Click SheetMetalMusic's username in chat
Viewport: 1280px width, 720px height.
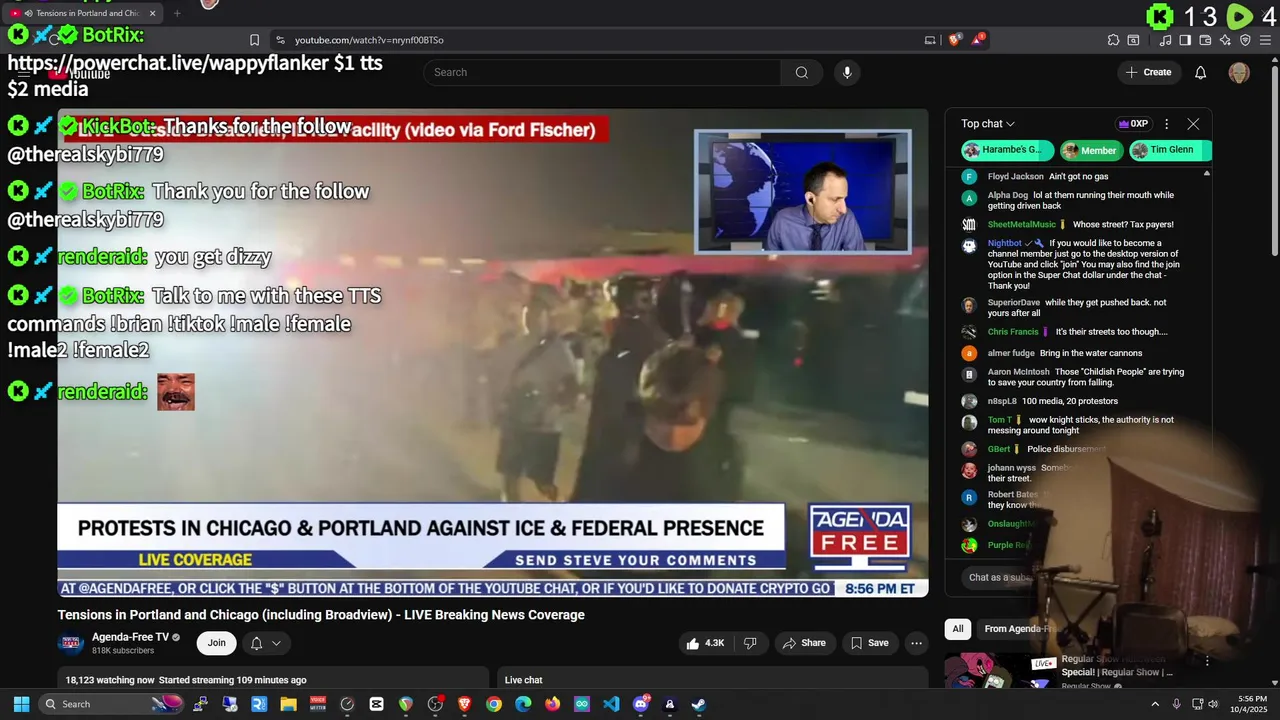coord(1021,224)
